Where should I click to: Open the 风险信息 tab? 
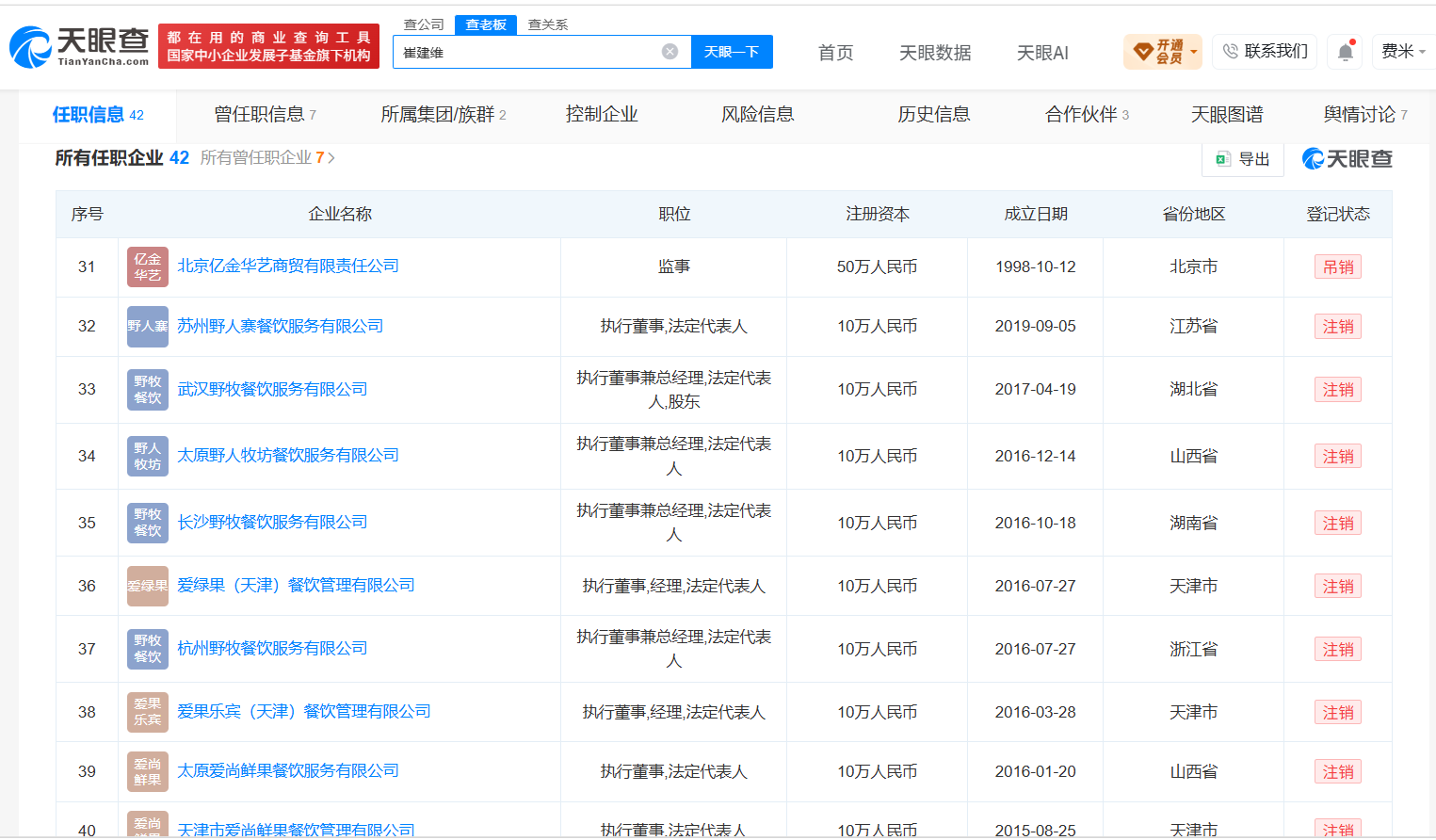click(x=758, y=115)
